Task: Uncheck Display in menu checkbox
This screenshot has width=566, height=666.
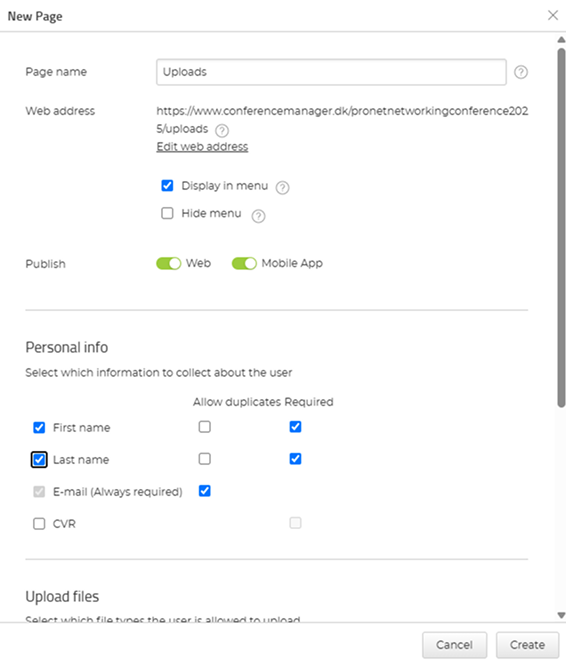Action: 167,186
